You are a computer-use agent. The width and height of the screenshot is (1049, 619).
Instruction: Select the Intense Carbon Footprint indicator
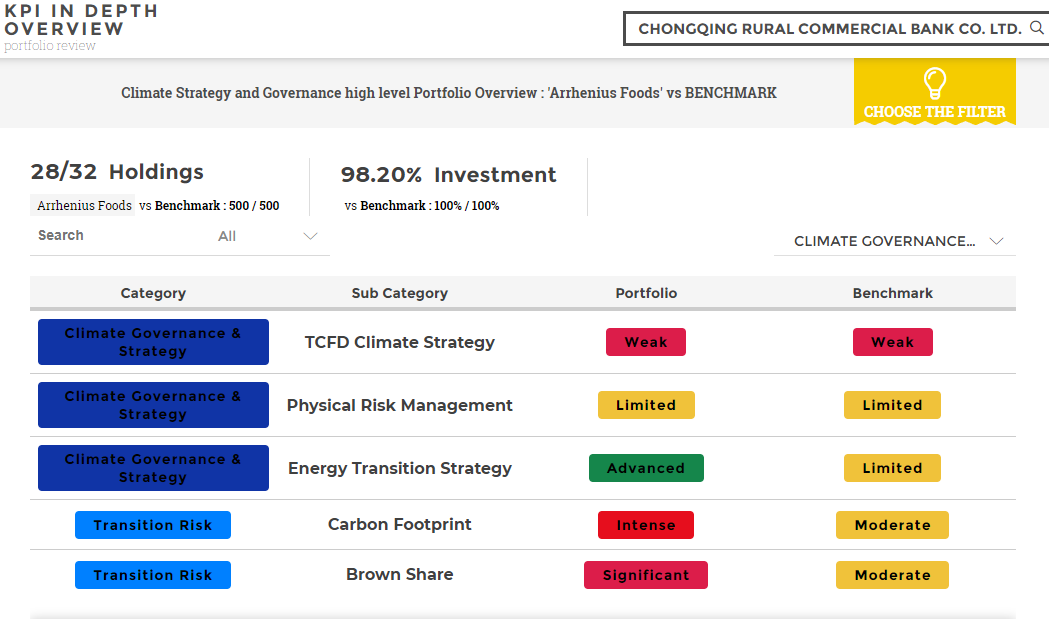click(x=645, y=524)
